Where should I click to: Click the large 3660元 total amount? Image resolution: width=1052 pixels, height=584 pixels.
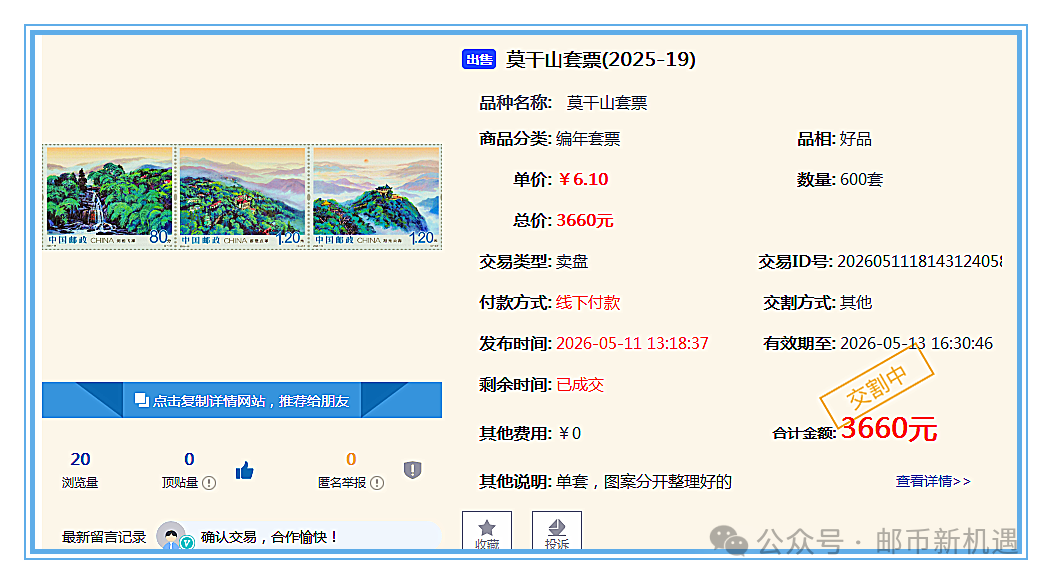(x=889, y=428)
